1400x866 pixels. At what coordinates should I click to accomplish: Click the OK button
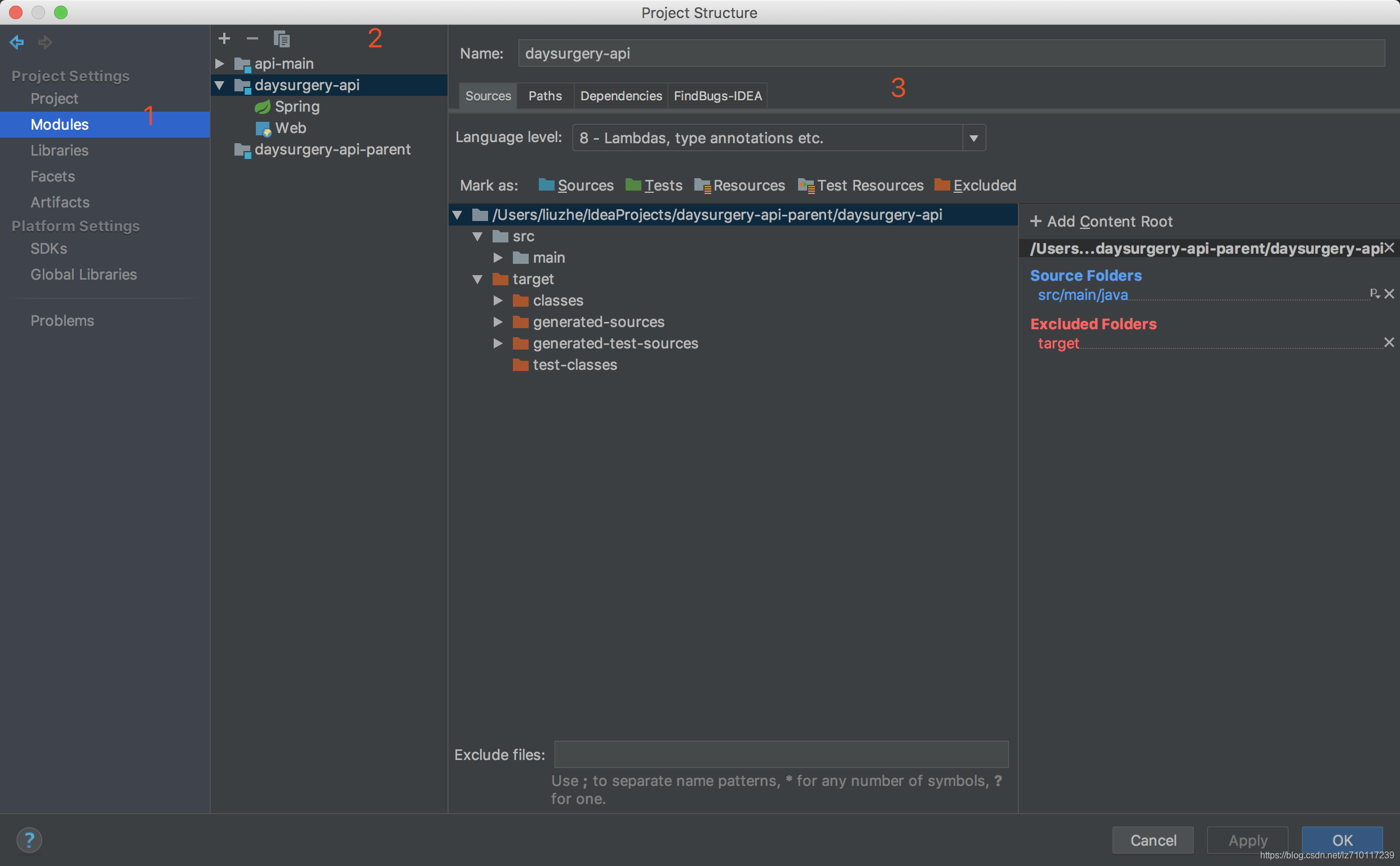pos(1342,840)
